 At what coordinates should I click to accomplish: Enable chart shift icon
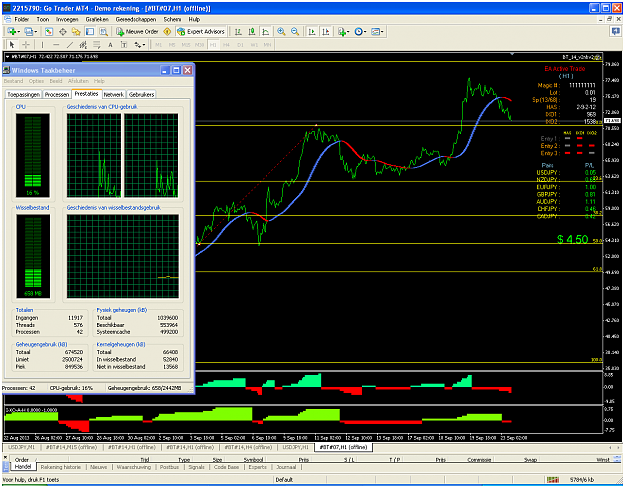pos(326,31)
